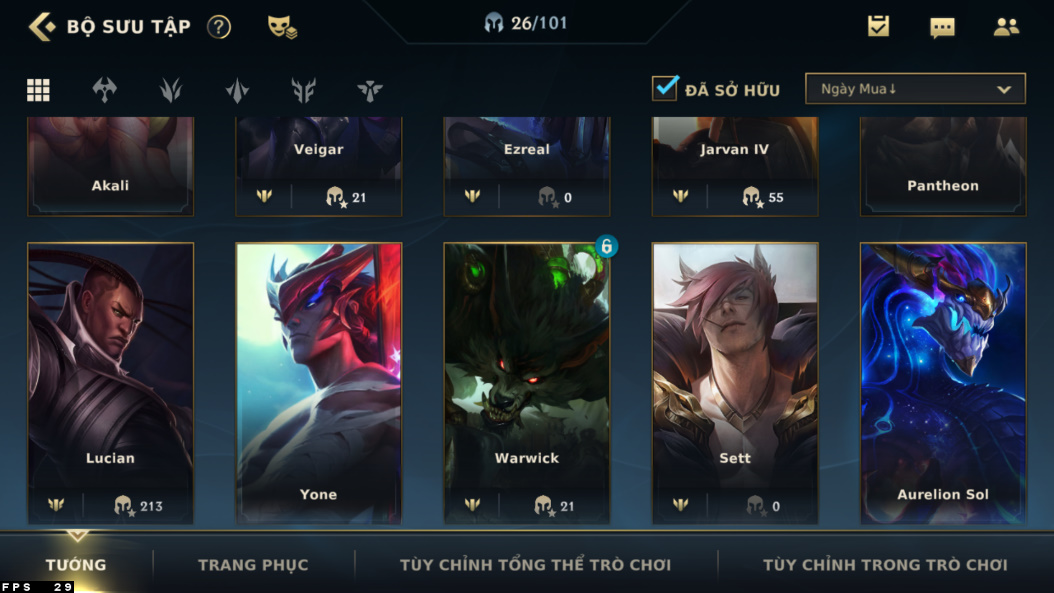Viewport: 1054px width, 593px height.
Task: Open the missions checklist icon
Action: point(878,26)
